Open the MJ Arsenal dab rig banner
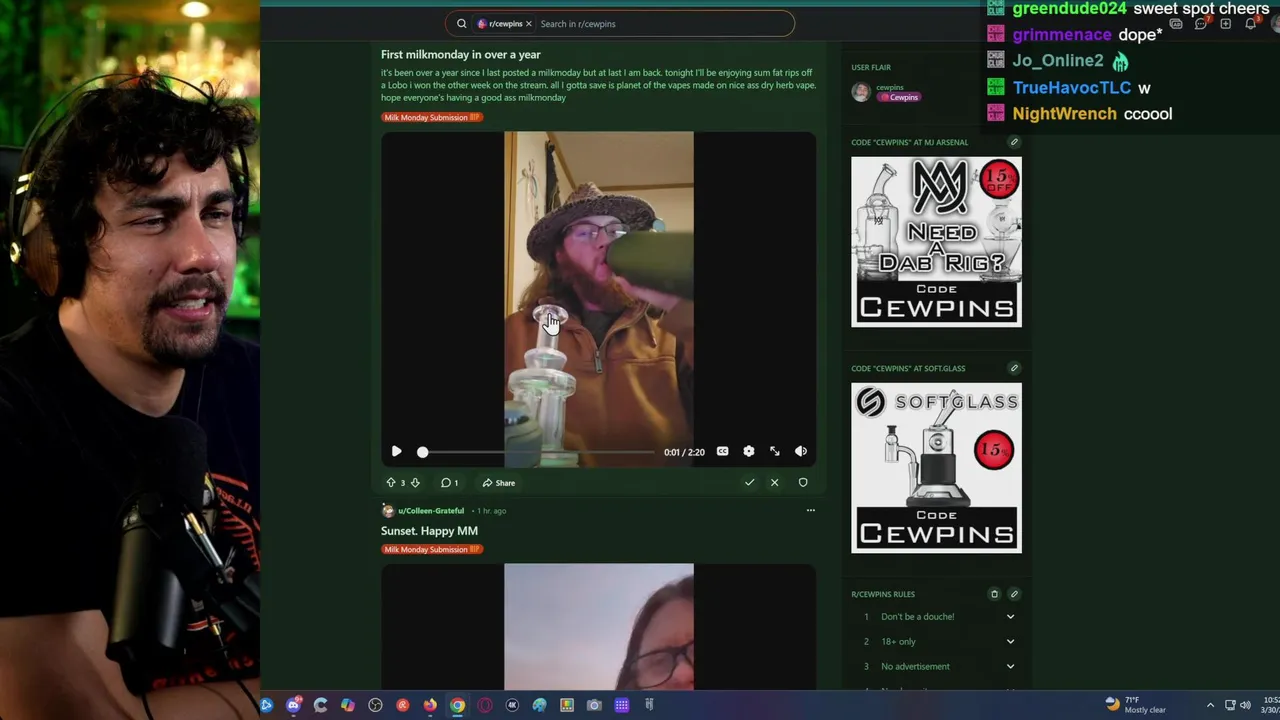 tap(936, 242)
